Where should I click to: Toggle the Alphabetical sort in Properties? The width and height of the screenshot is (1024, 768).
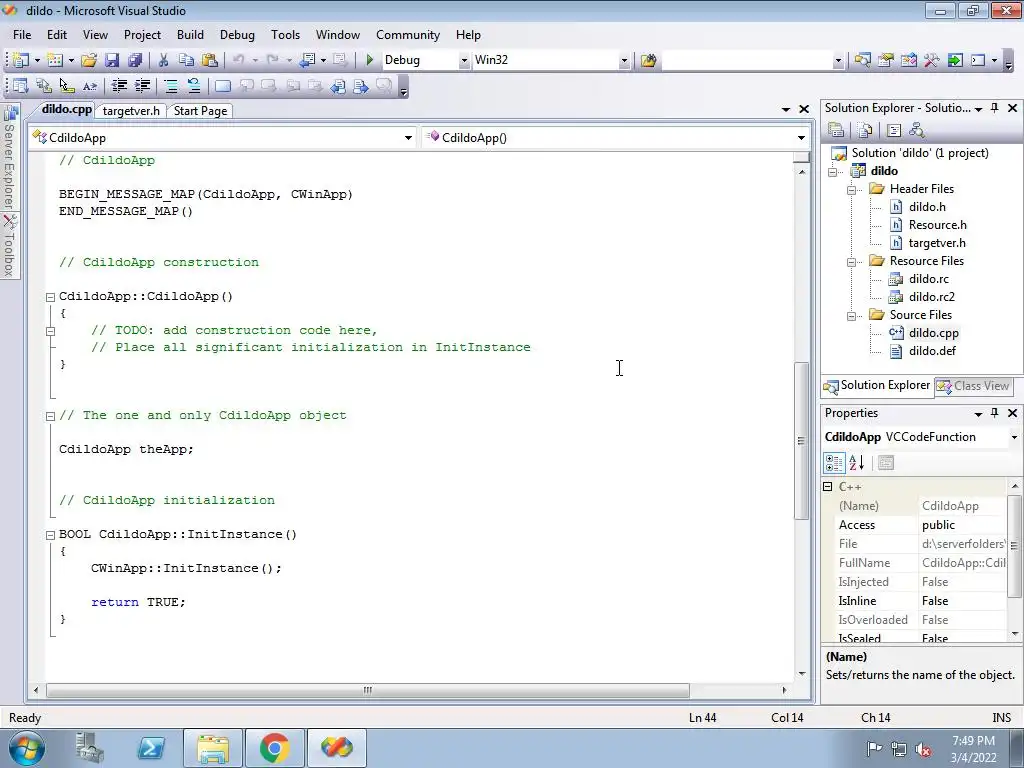(x=857, y=463)
